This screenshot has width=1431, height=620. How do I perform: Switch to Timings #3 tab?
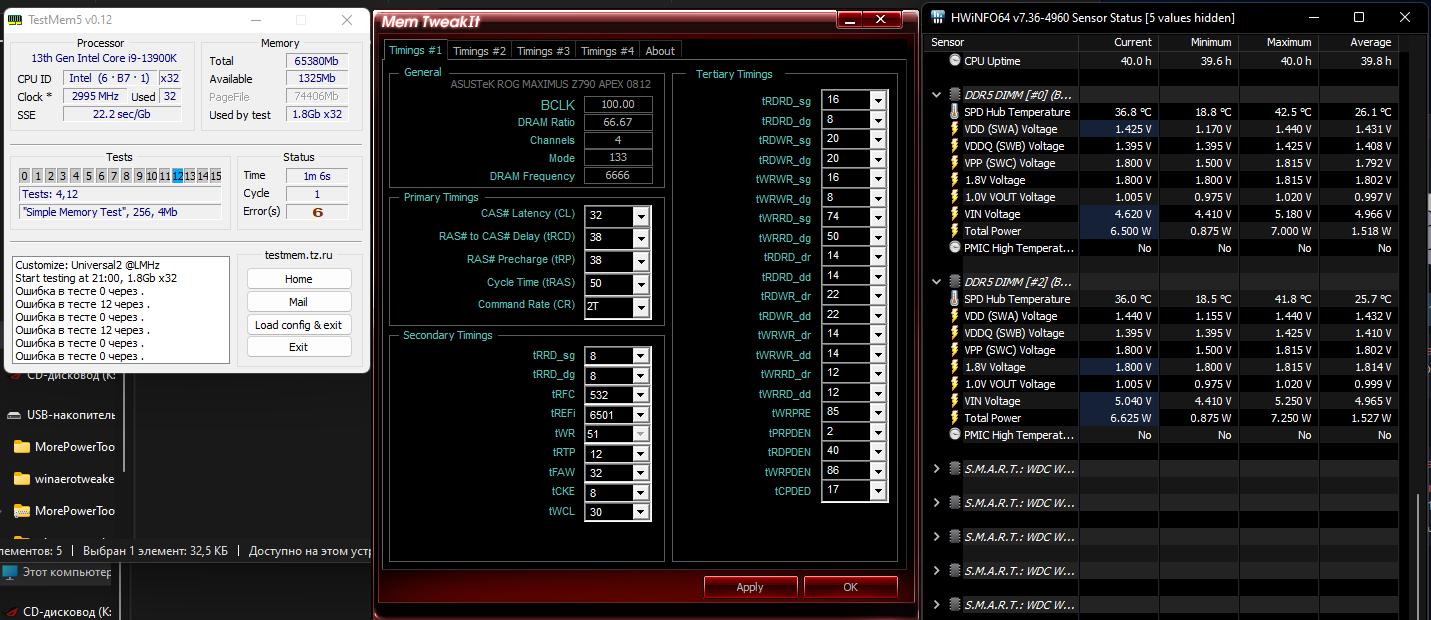point(544,51)
